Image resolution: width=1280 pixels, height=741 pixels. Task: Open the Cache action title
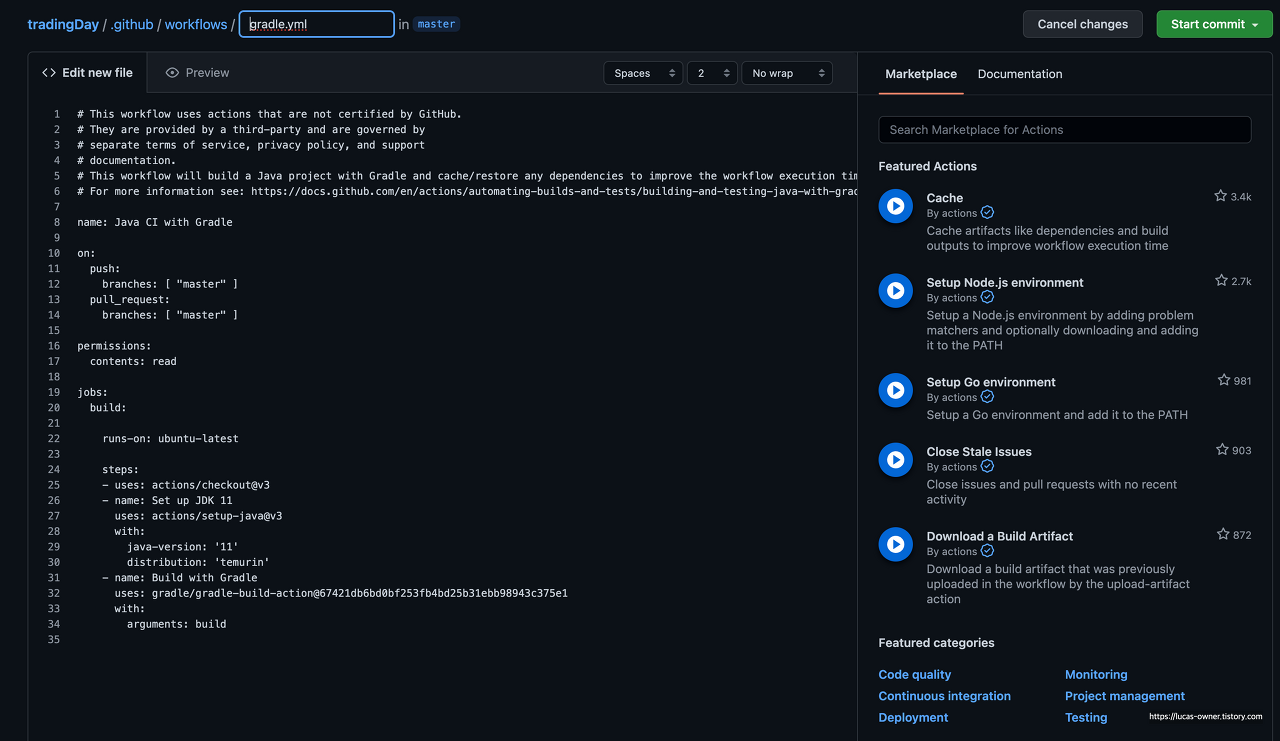(945, 198)
